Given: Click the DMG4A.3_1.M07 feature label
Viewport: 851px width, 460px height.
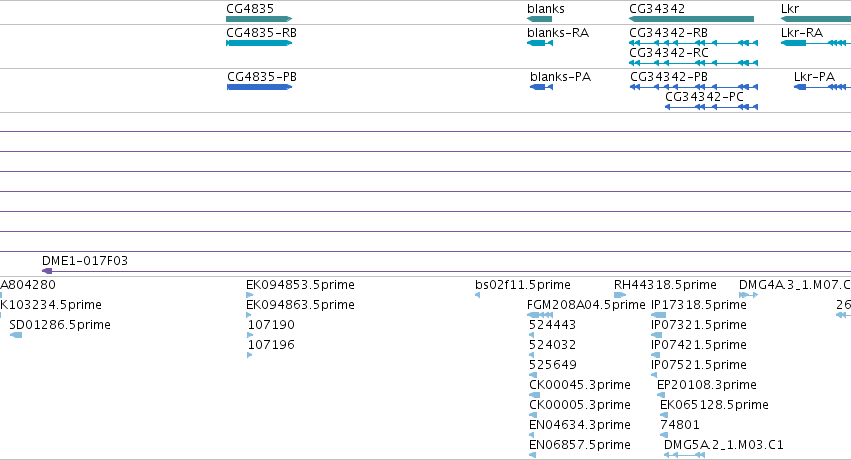Looking at the screenshot, I should [x=795, y=285].
